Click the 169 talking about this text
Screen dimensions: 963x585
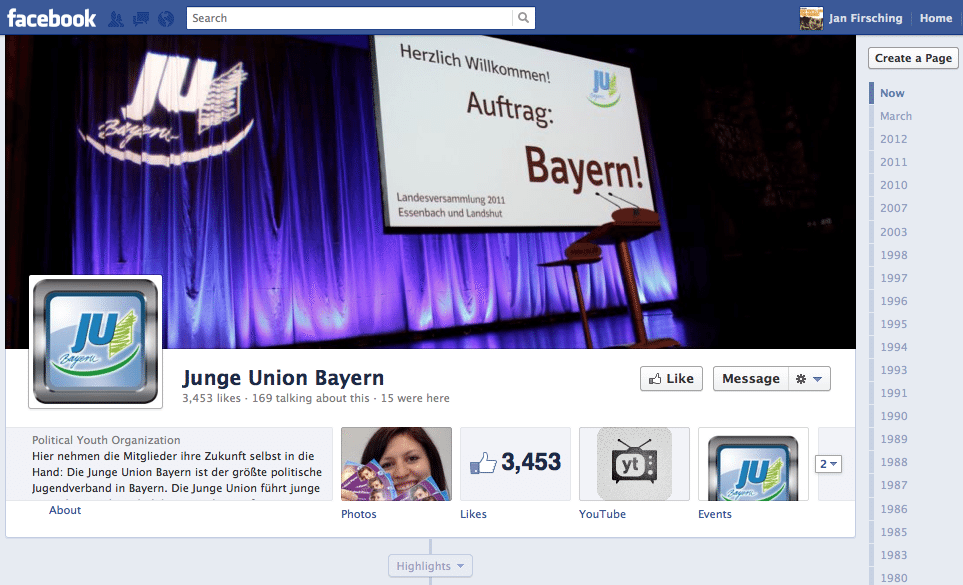(x=311, y=398)
